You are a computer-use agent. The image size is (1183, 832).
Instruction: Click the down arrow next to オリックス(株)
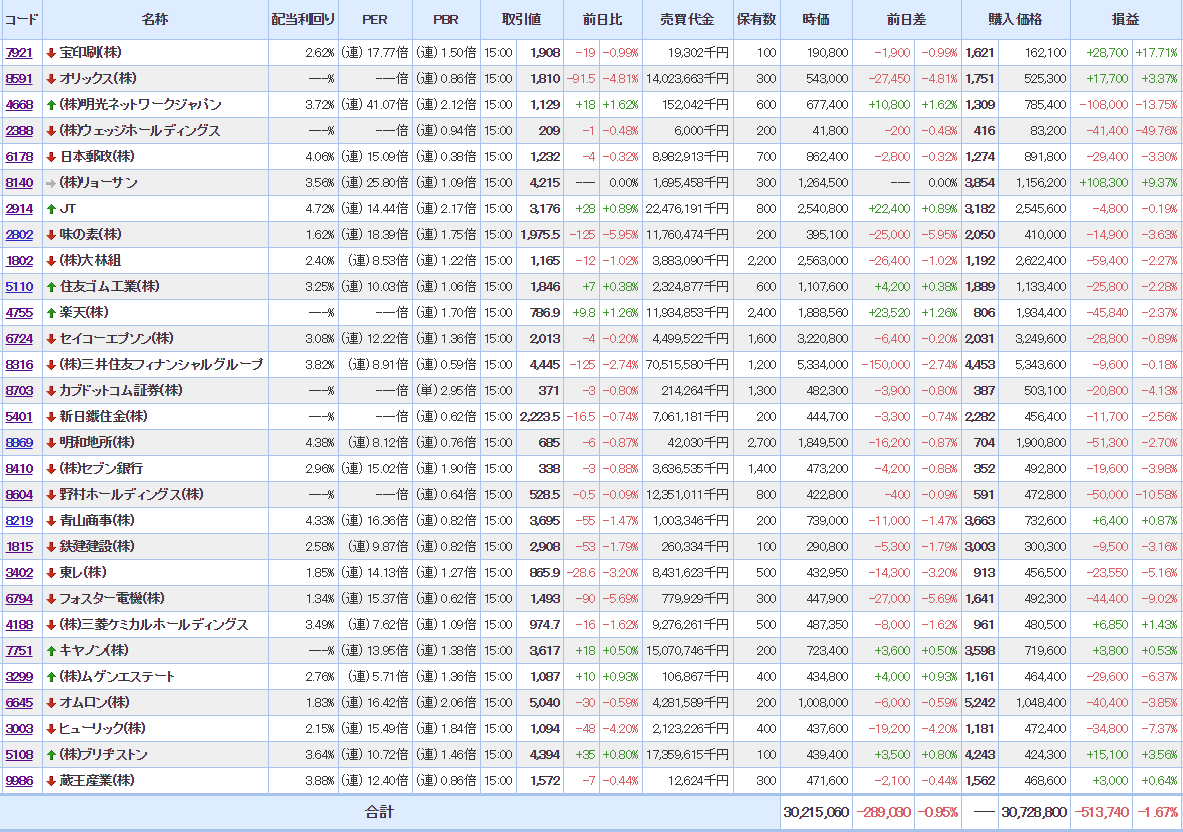[51, 79]
